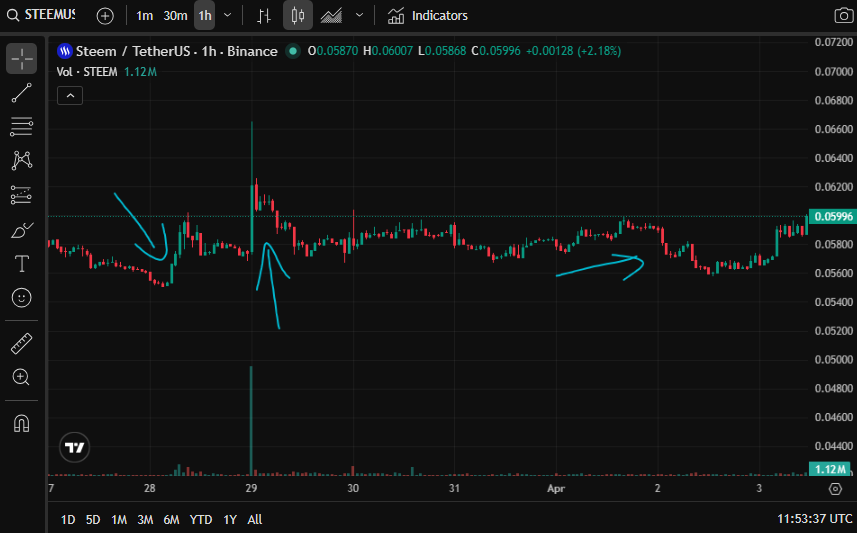The height and width of the screenshot is (533, 857).
Task: Expand the chart style dropdown arrow
Action: (x=359, y=15)
